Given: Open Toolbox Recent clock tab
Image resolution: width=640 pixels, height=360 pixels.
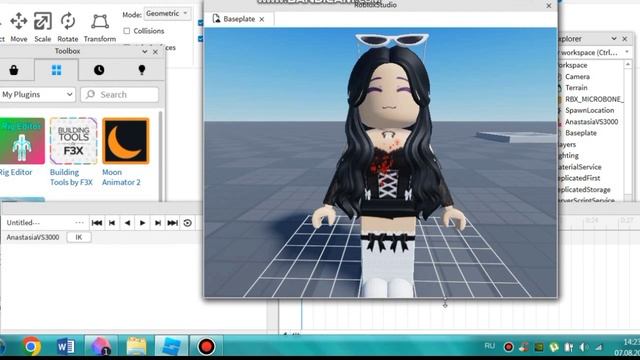Looking at the screenshot, I should pyautogui.click(x=99, y=70).
